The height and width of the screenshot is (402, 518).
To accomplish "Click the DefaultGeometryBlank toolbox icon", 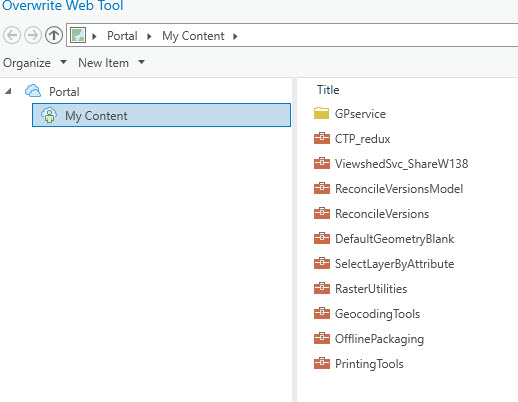I will pyautogui.click(x=322, y=238).
